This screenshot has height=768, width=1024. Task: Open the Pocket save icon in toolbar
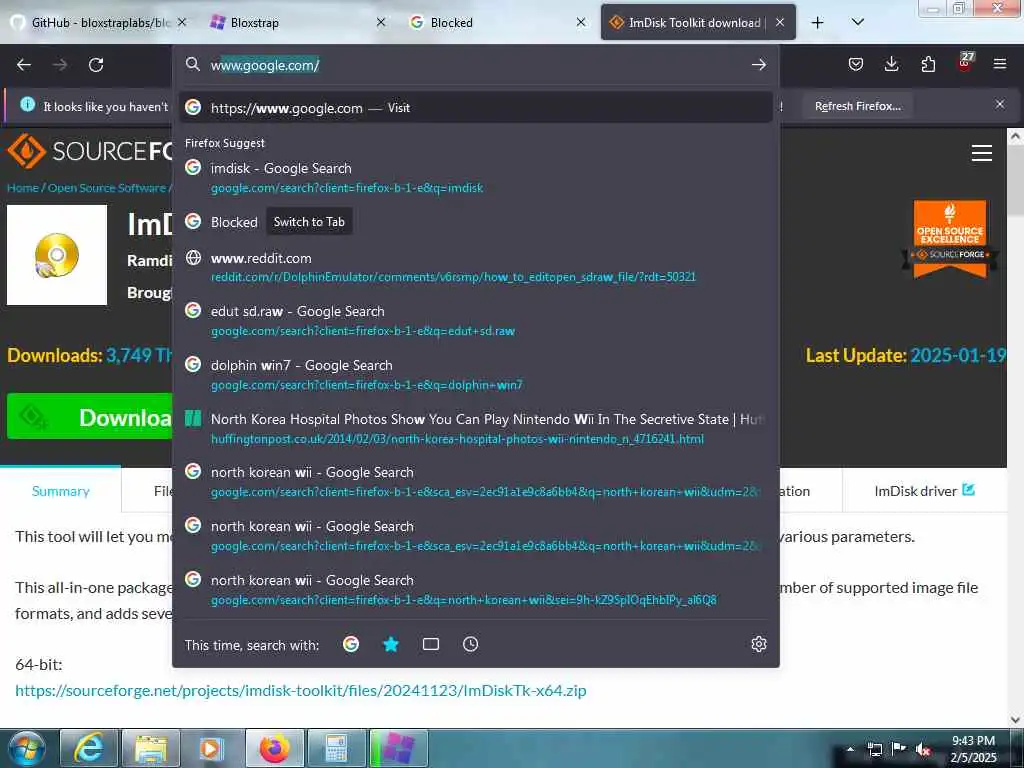point(856,64)
